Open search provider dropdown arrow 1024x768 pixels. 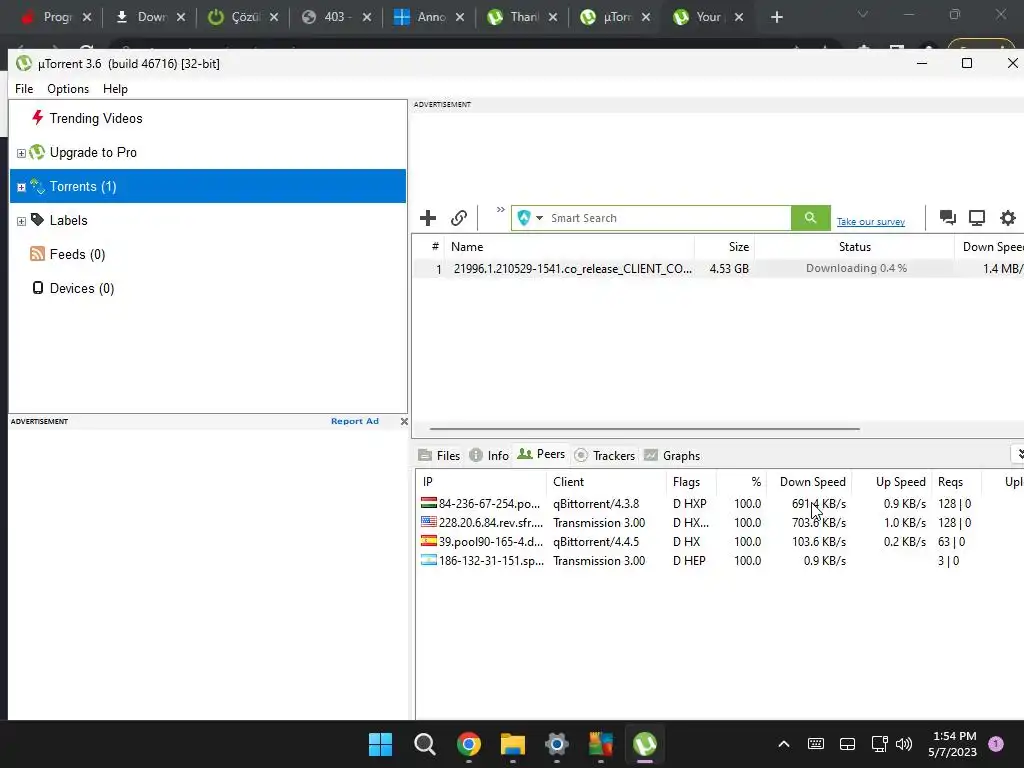pos(539,217)
